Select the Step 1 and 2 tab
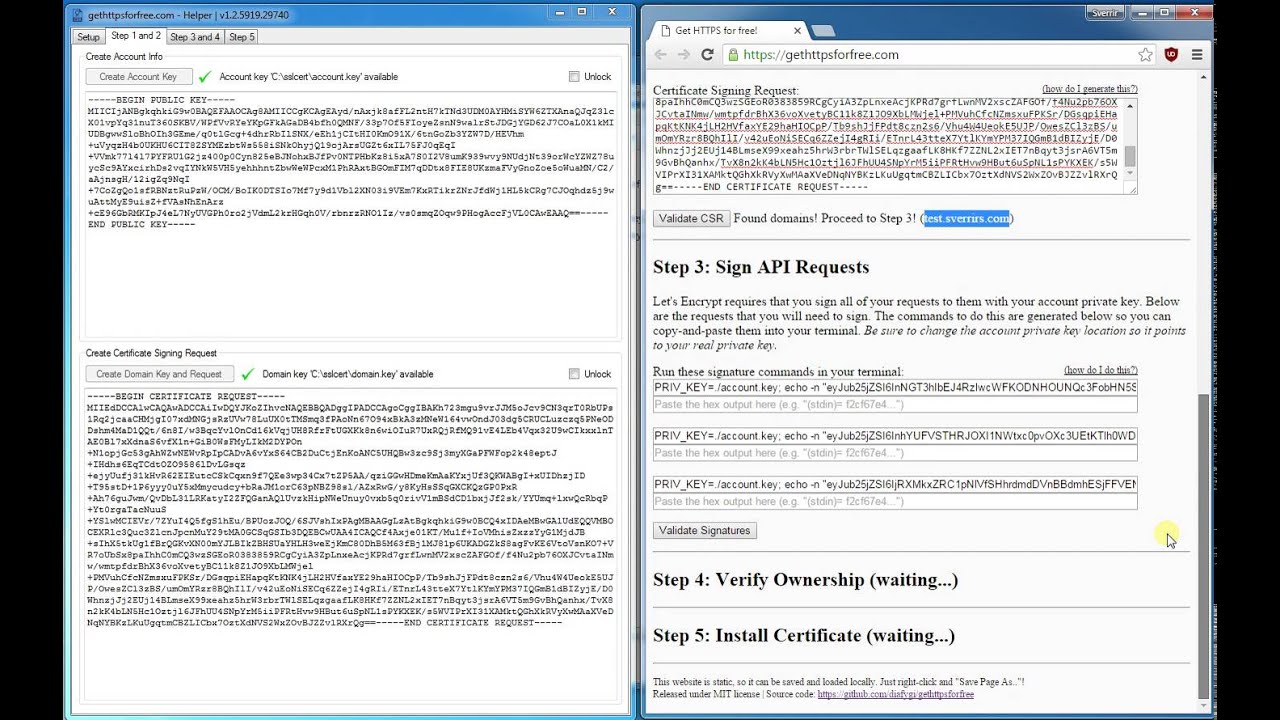Screen dimensions: 1280x720 (x=136, y=36)
